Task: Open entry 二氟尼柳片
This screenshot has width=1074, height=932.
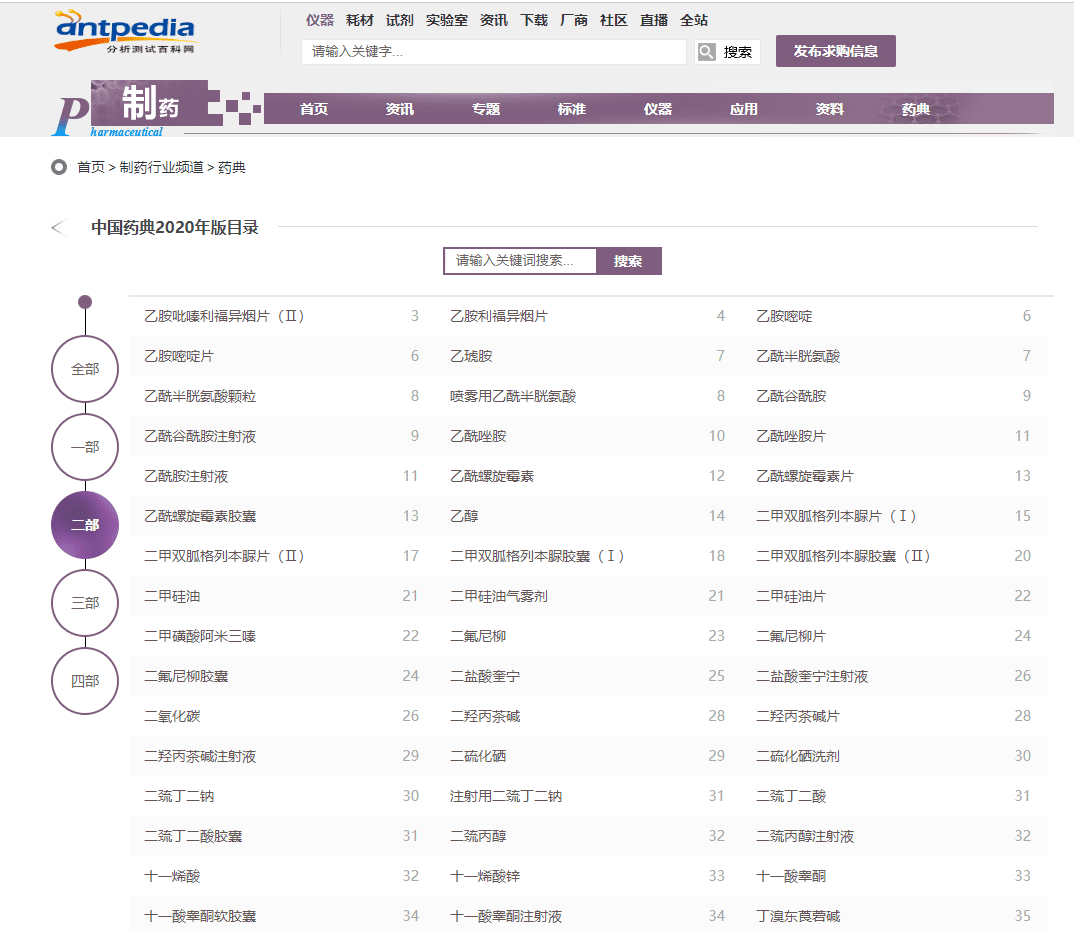Action: click(791, 636)
